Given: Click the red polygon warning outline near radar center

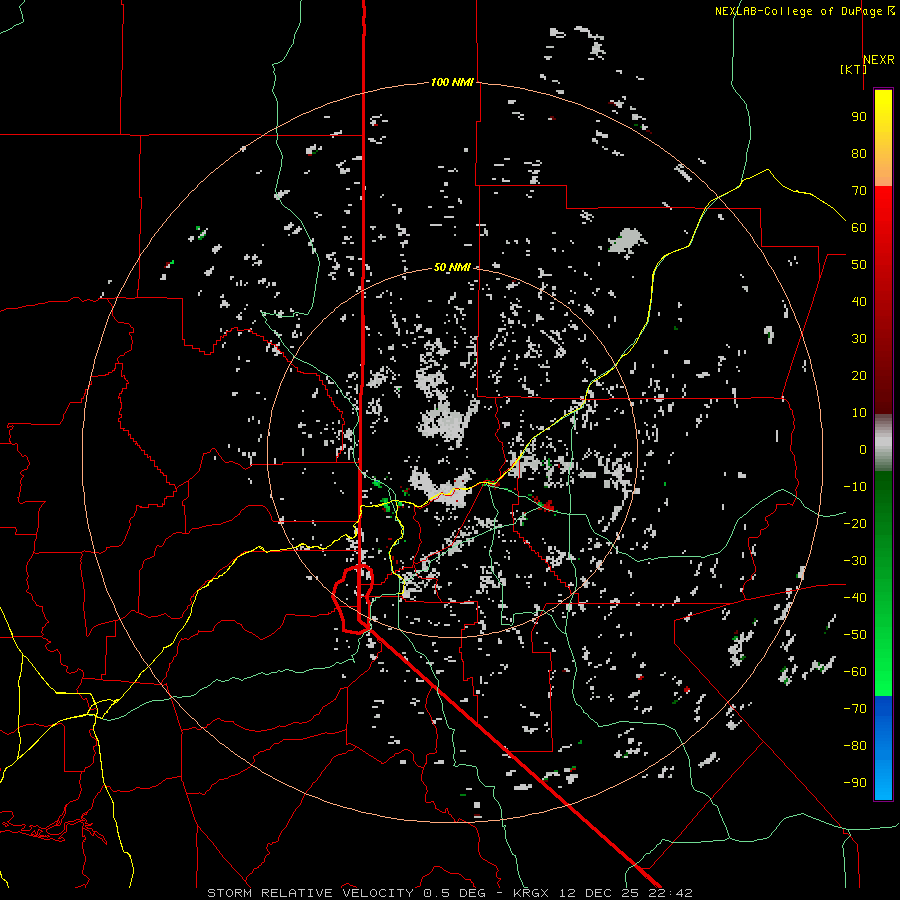Looking at the screenshot, I should tap(353, 598).
